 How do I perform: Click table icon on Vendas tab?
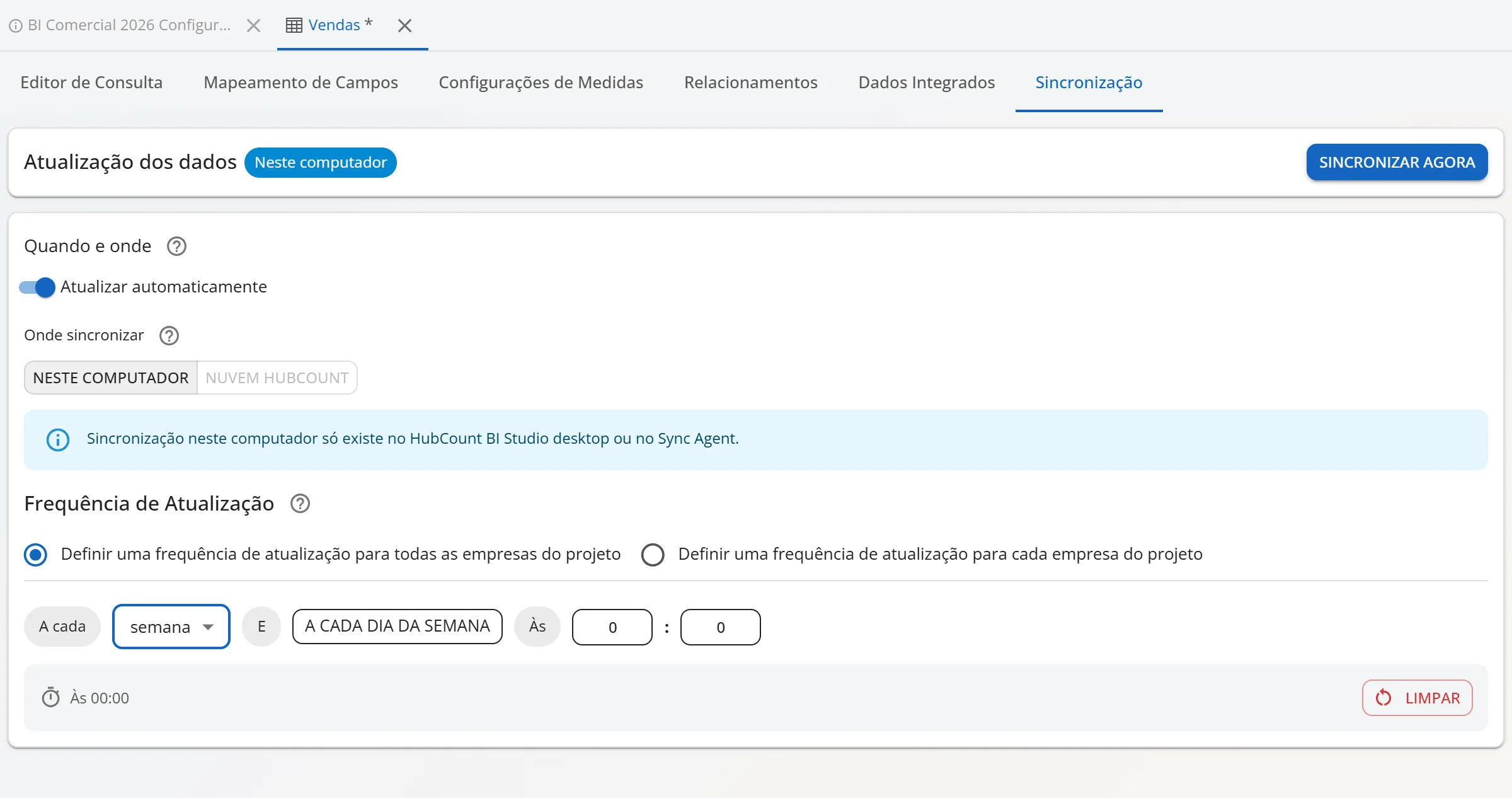[294, 25]
